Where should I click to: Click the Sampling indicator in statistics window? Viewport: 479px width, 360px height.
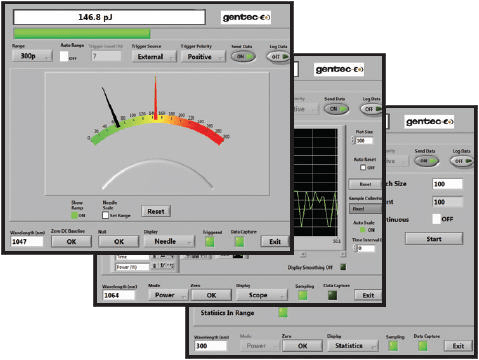pyautogui.click(x=393, y=346)
